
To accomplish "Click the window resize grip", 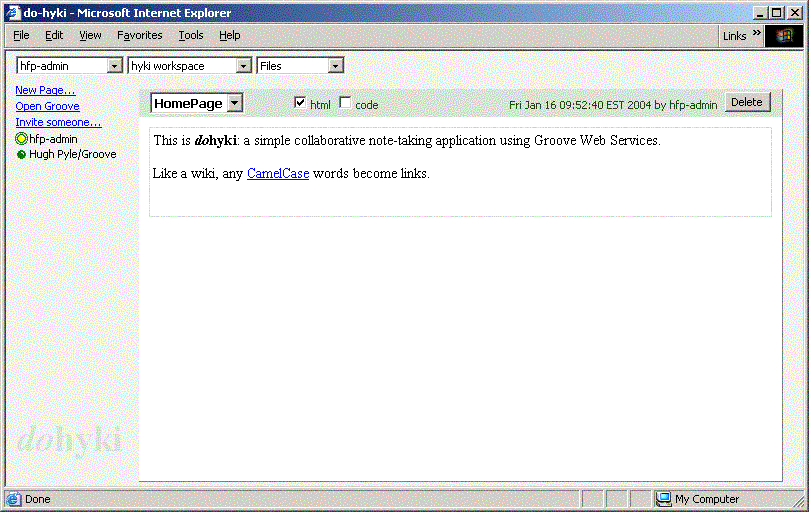I will (799, 501).
